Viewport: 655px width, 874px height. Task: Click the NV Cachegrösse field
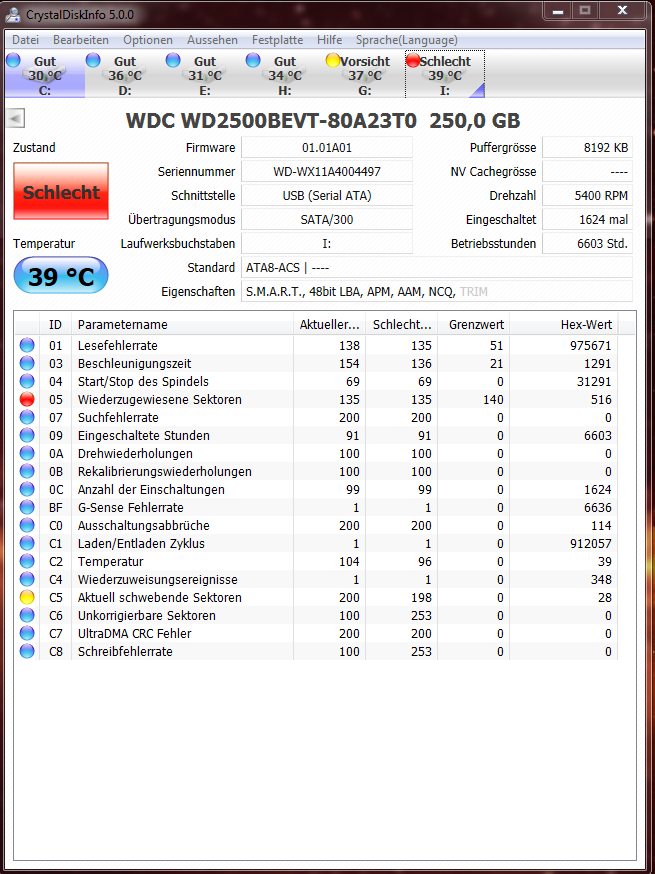[x=588, y=172]
